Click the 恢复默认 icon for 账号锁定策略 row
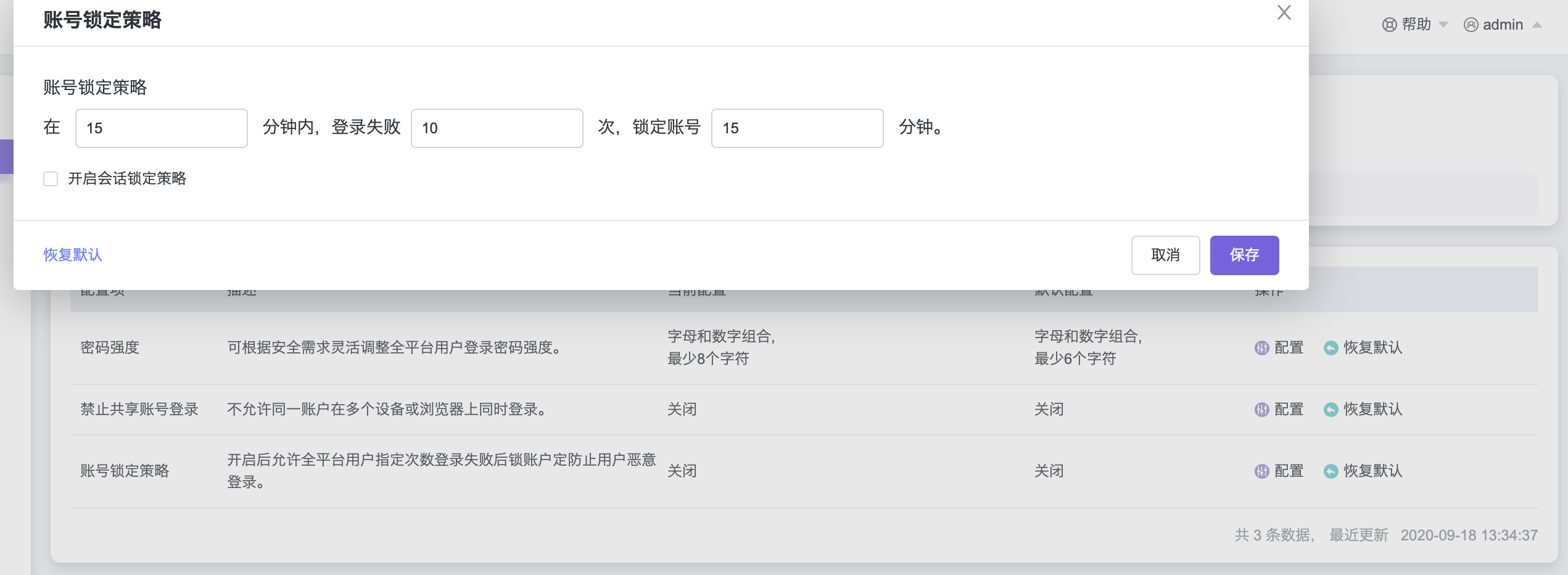Screen dimensions: 1568x575 coord(1331,471)
